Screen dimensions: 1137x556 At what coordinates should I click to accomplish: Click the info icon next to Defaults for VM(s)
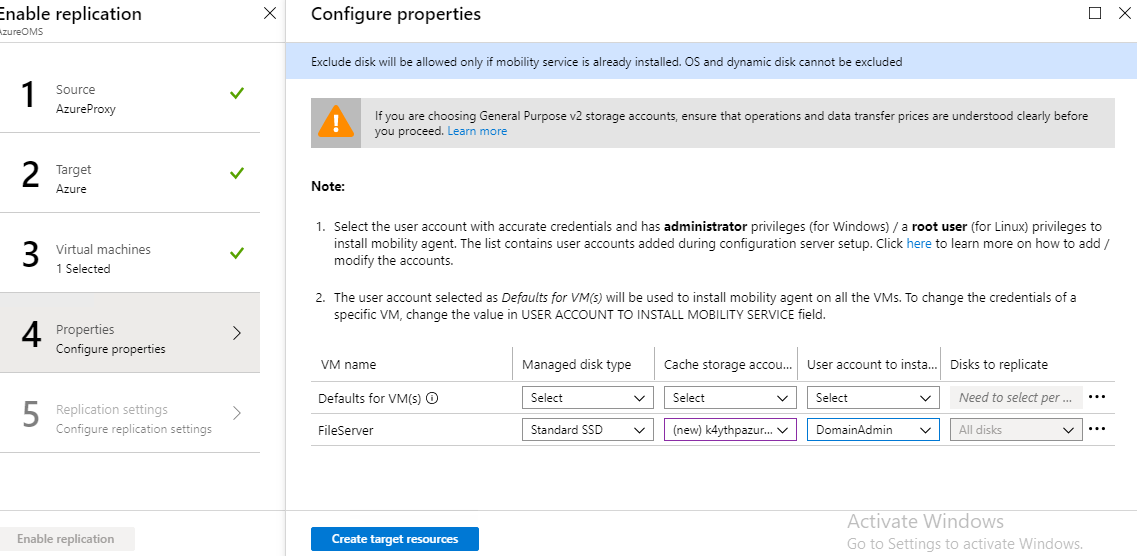click(x=432, y=397)
